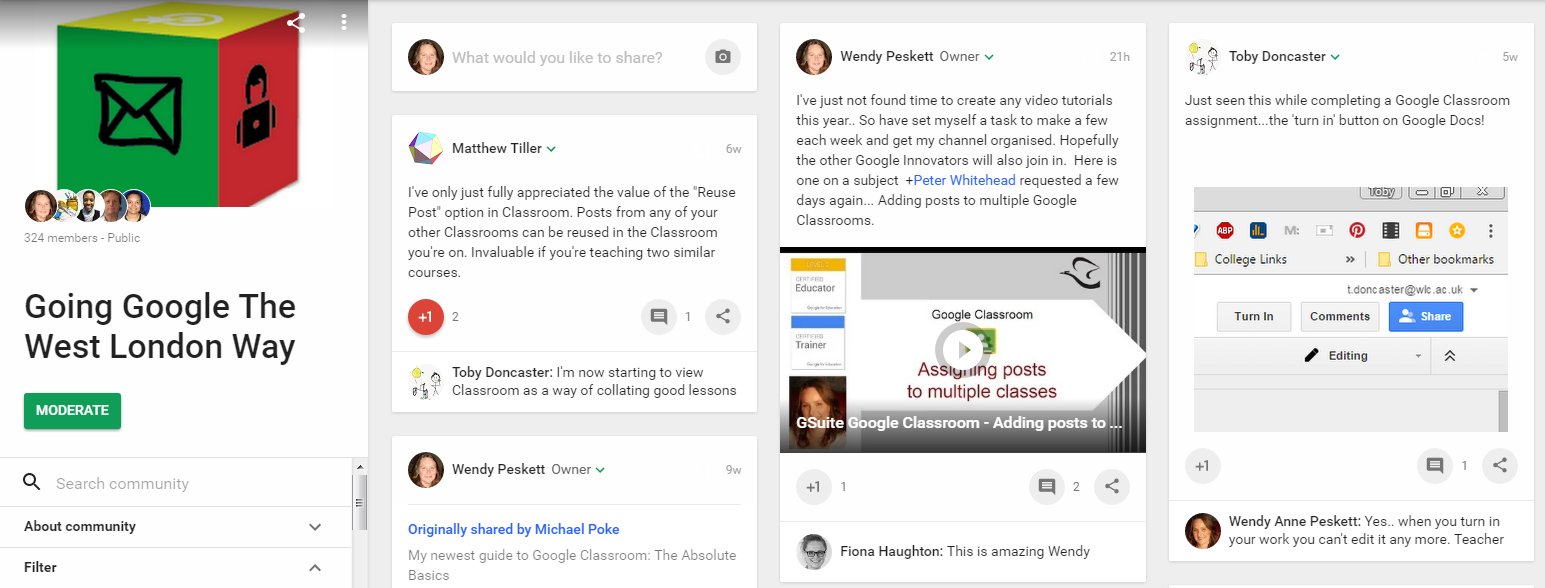
Task: Click Toby Doncaster's stick-figure avatar in post header
Action: 1202,57
